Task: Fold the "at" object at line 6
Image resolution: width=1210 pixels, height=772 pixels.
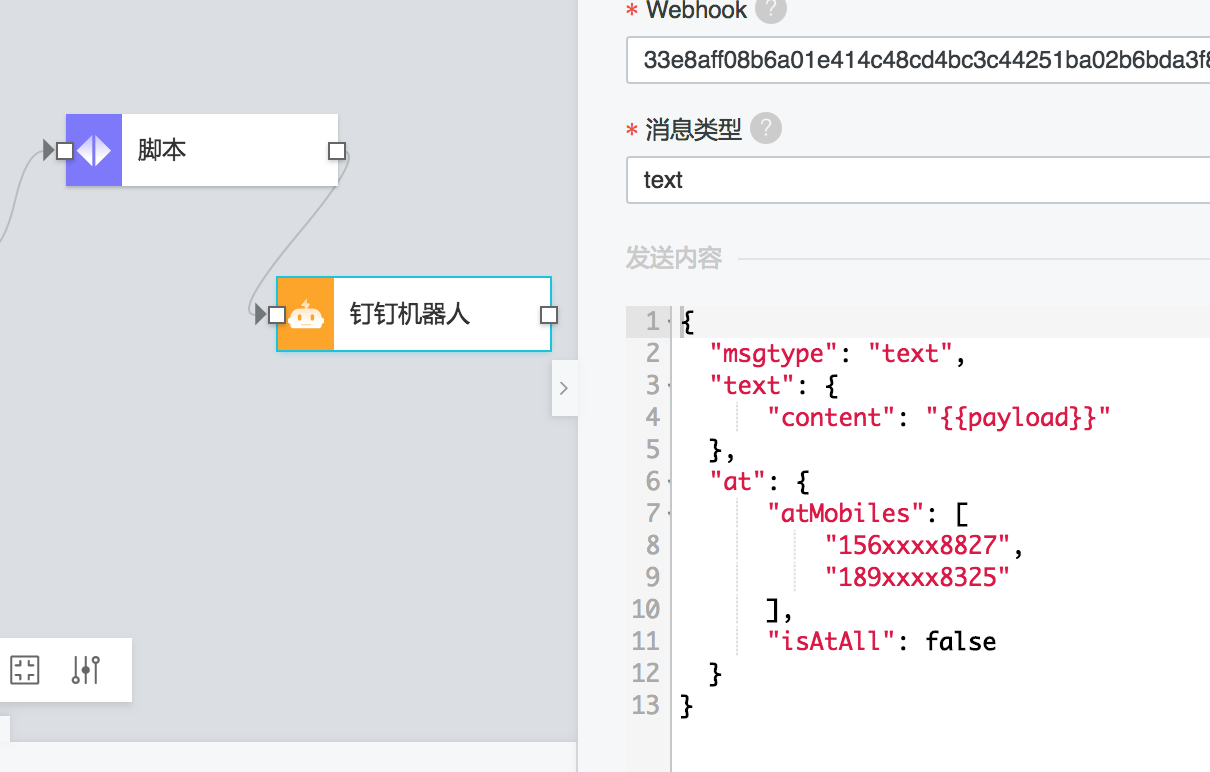Action: pos(667,482)
